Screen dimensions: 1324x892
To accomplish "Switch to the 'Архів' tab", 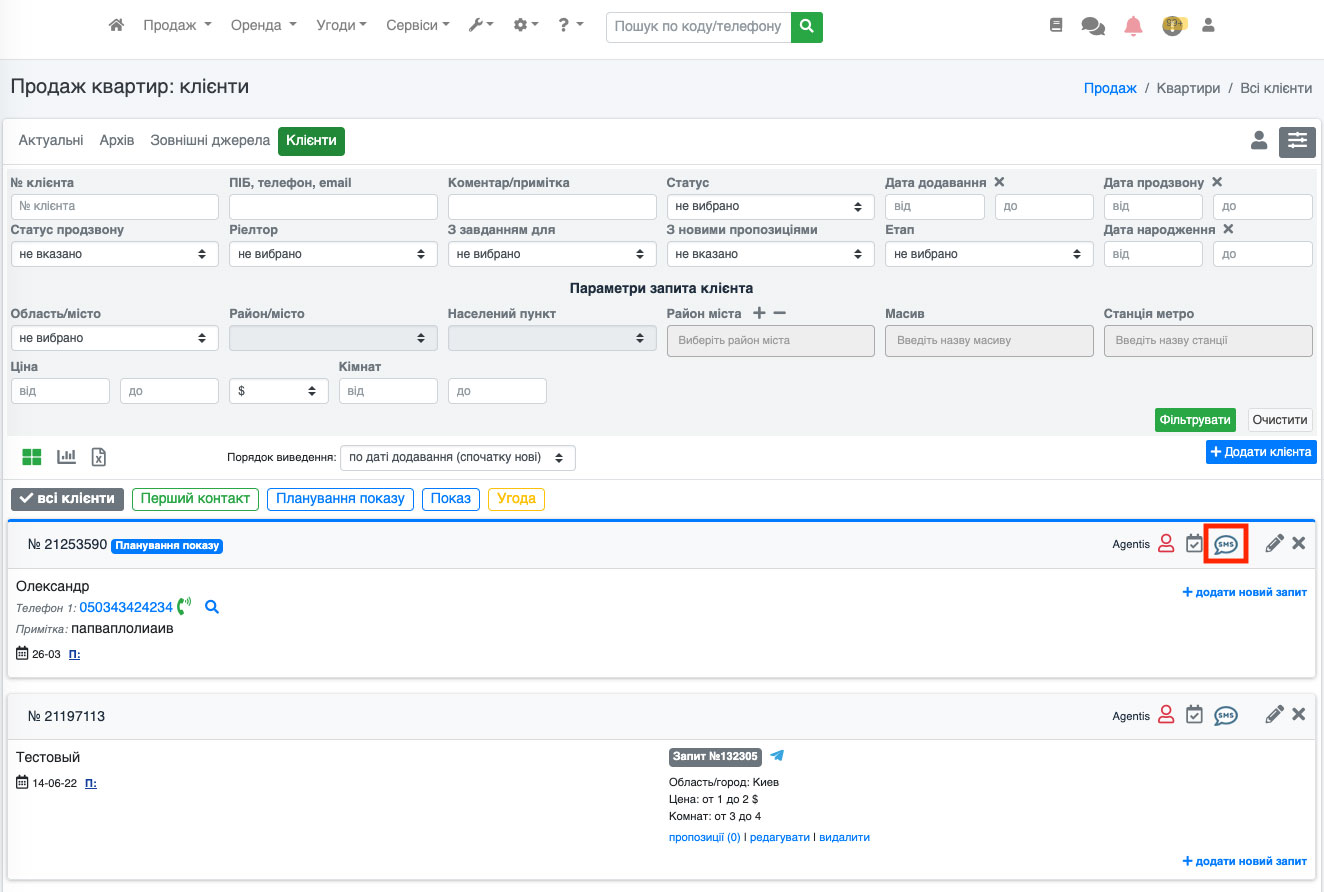I will (117, 141).
